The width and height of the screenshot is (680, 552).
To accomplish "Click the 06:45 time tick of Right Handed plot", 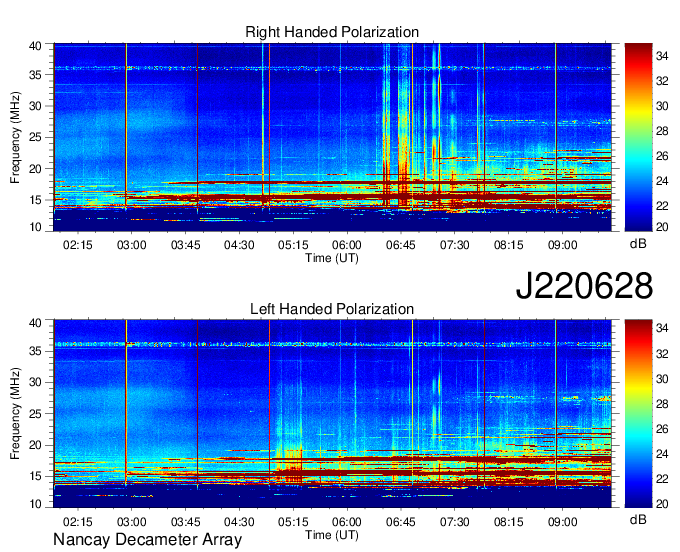I will pos(401,245).
